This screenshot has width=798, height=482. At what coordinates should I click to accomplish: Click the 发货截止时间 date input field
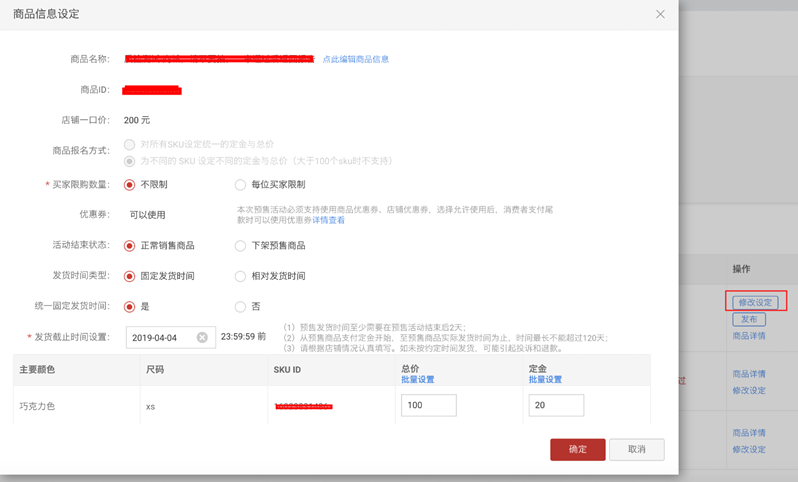point(160,338)
